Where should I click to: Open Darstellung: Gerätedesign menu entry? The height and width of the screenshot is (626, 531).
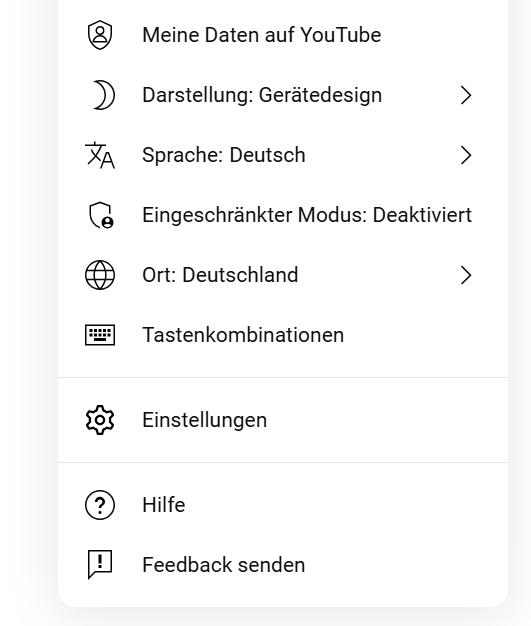pyautogui.click(x=283, y=95)
